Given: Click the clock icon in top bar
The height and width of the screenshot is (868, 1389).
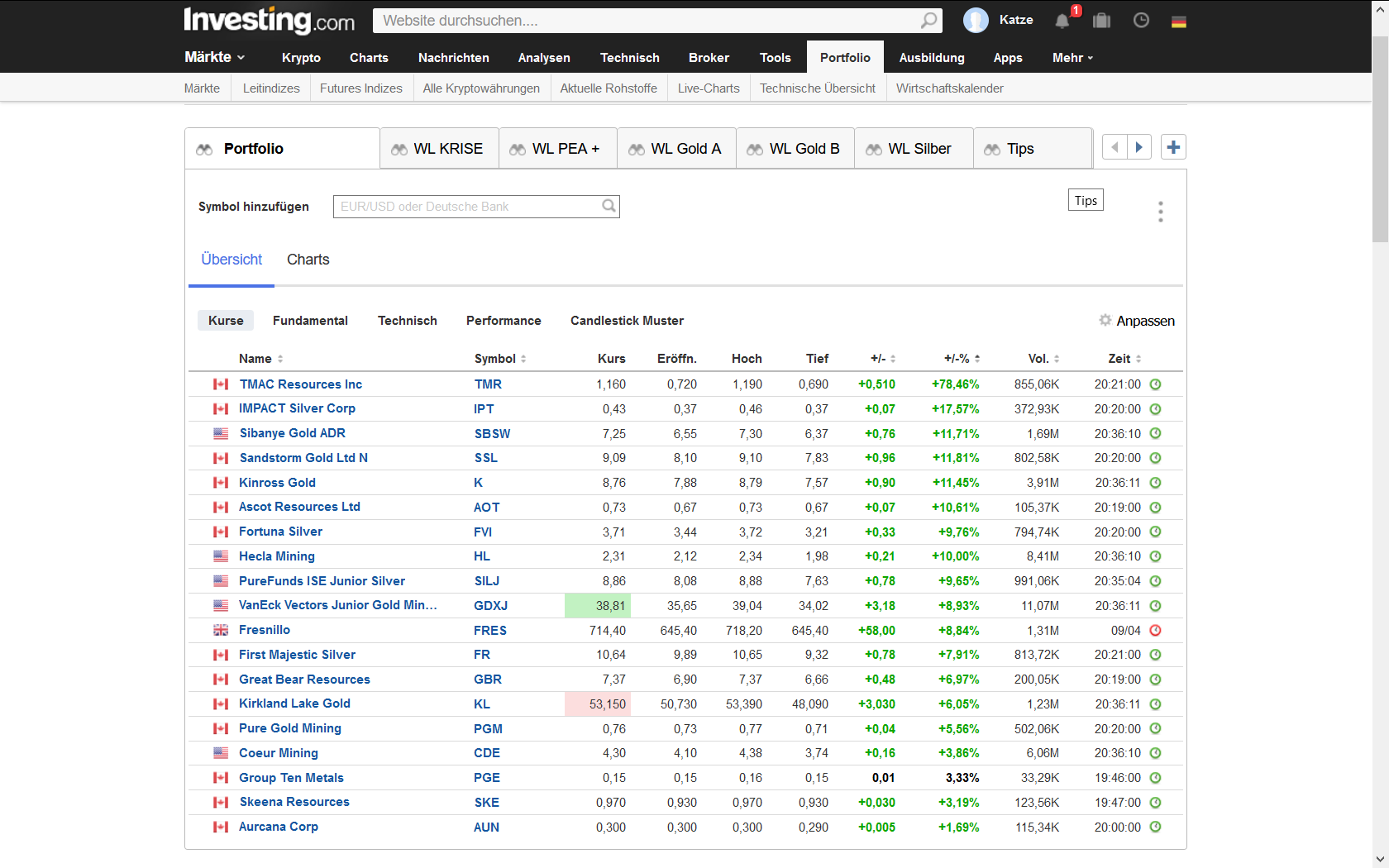Looking at the screenshot, I should (x=1141, y=21).
